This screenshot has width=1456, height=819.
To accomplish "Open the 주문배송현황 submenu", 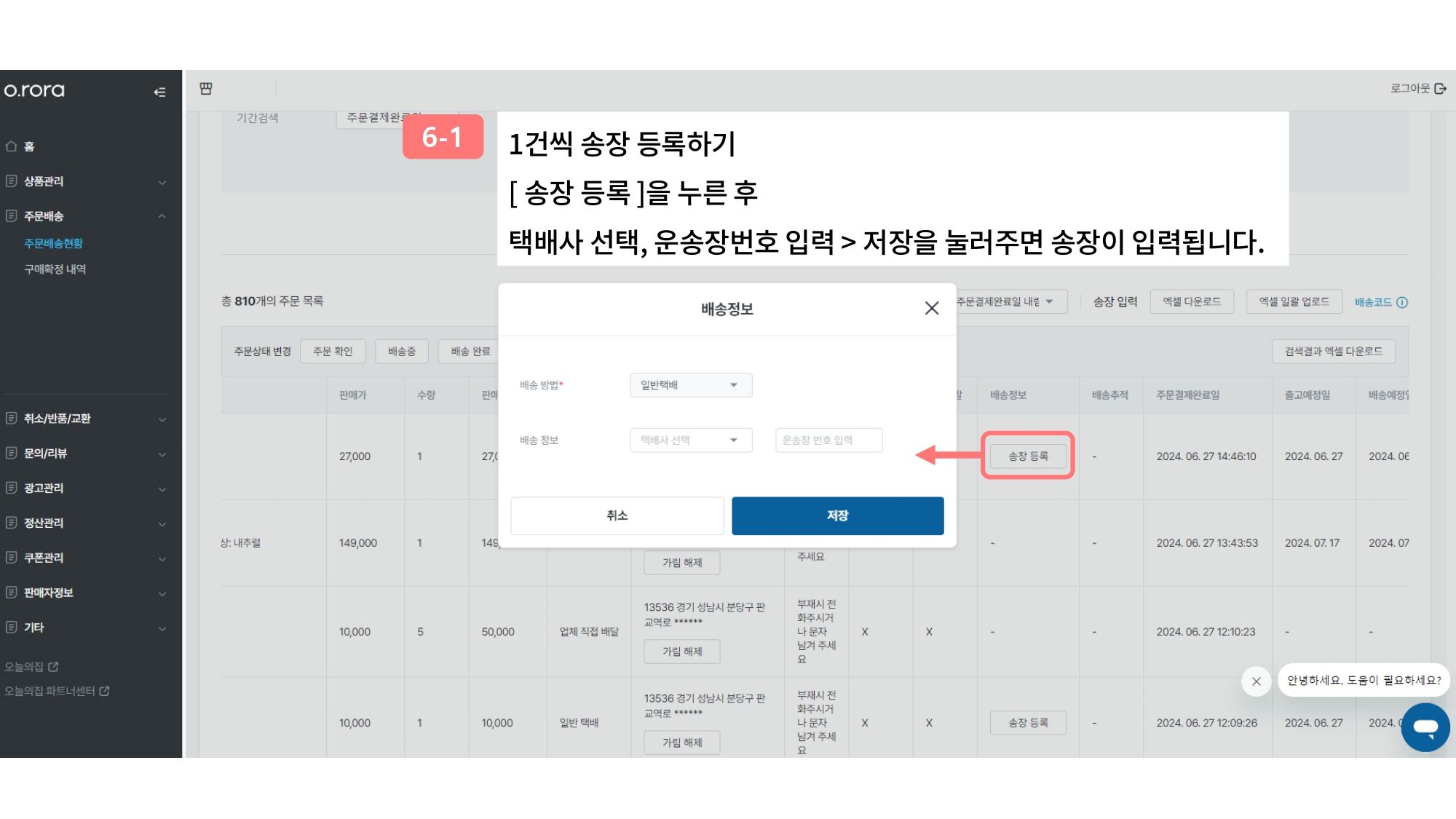I will point(53,243).
